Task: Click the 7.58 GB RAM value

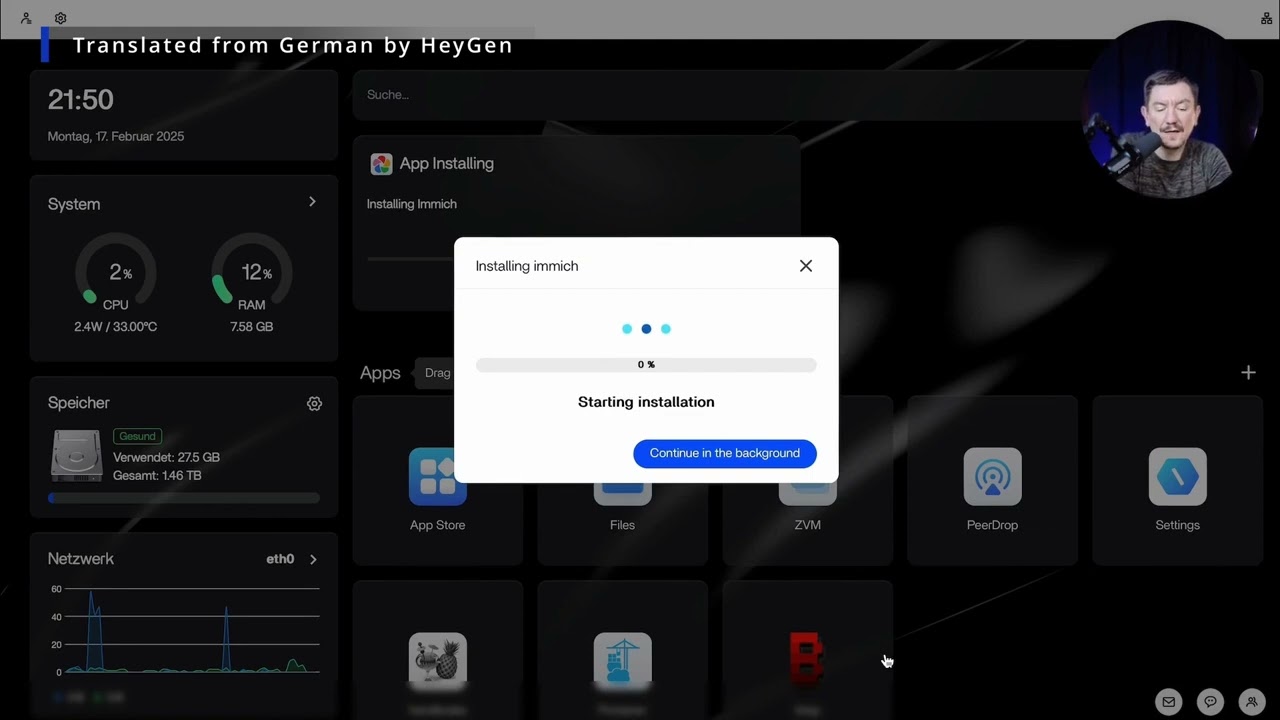Action: coord(252,327)
